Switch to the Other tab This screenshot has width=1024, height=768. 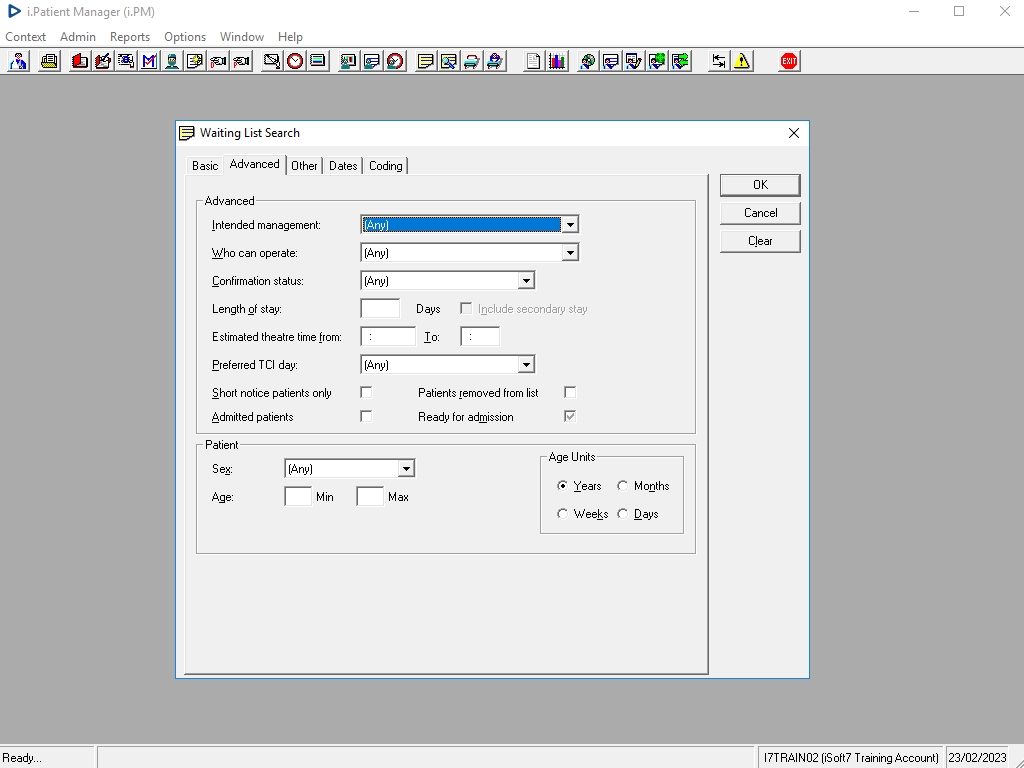pos(304,166)
